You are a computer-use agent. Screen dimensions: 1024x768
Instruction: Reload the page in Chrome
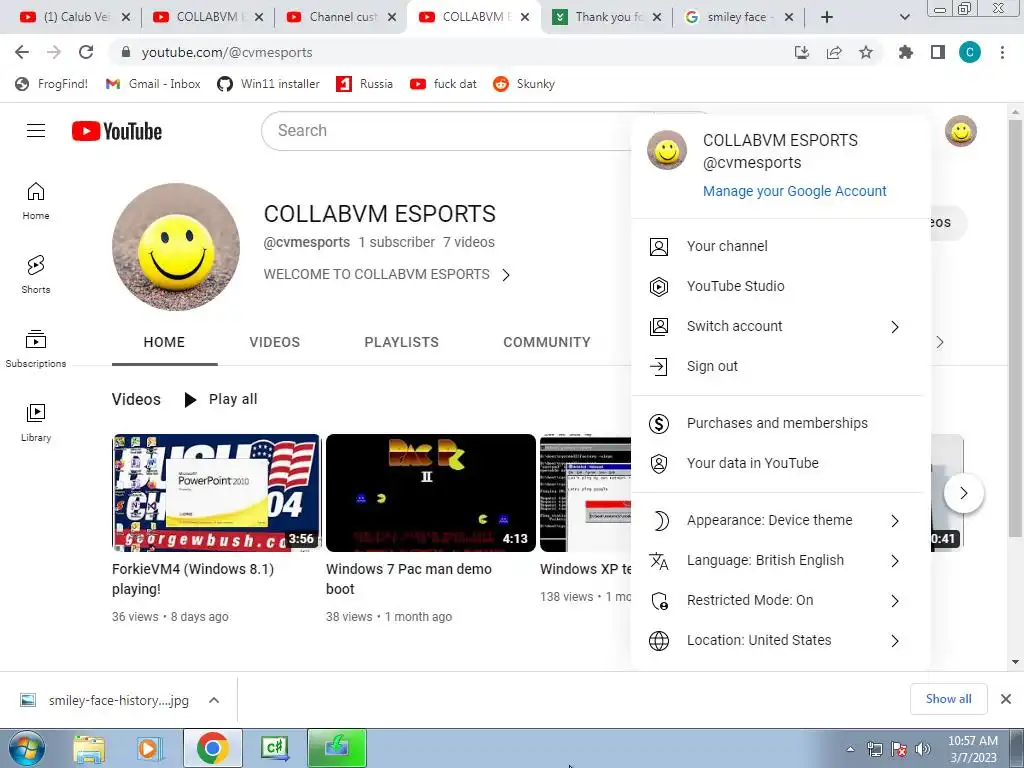(86, 52)
